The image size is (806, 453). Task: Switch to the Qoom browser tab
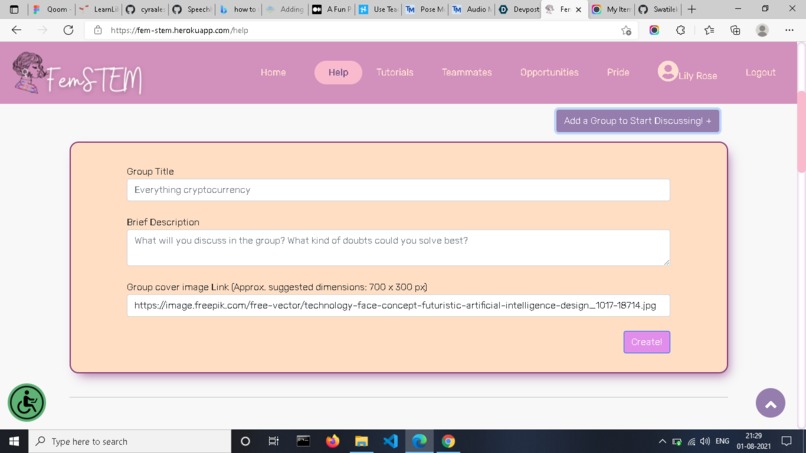(51, 9)
